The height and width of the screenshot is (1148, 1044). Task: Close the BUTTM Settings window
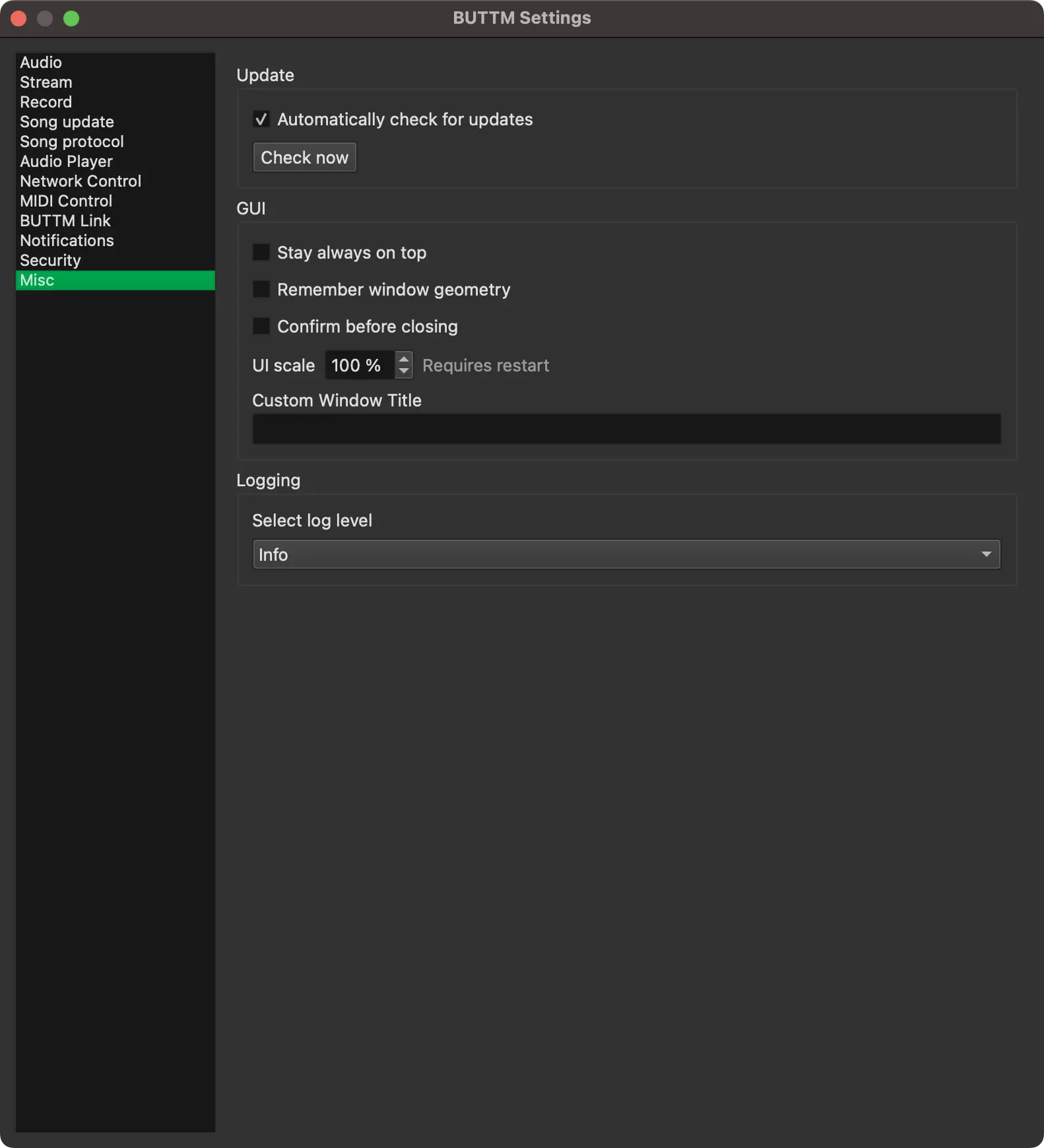pos(18,18)
